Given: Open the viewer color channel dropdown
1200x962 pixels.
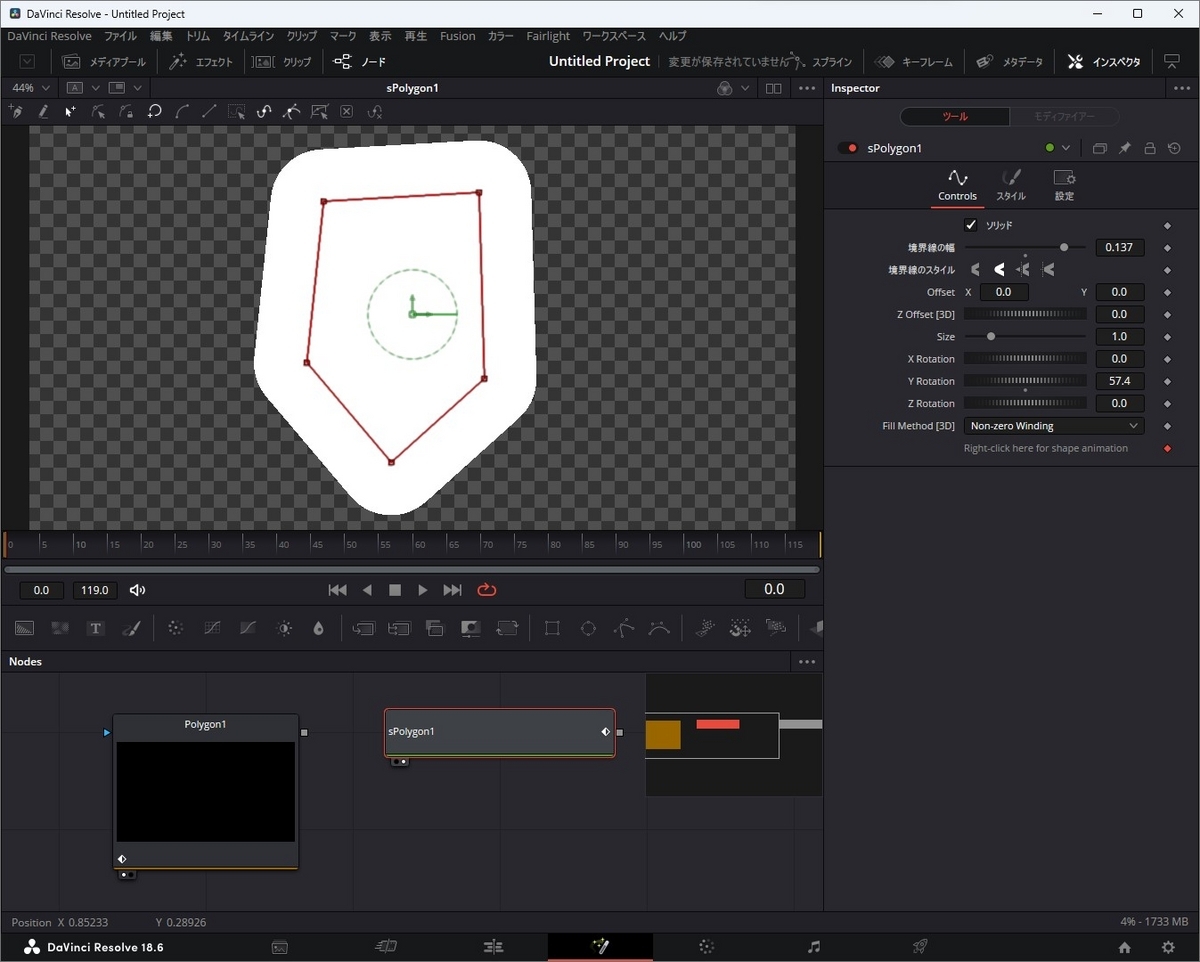Looking at the screenshot, I should coord(734,88).
